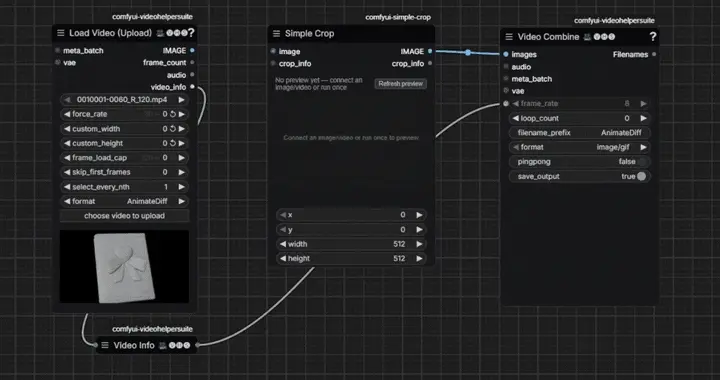720x380 pixels.
Task: Open the Video Info node hamburger menu
Action: click(105, 345)
